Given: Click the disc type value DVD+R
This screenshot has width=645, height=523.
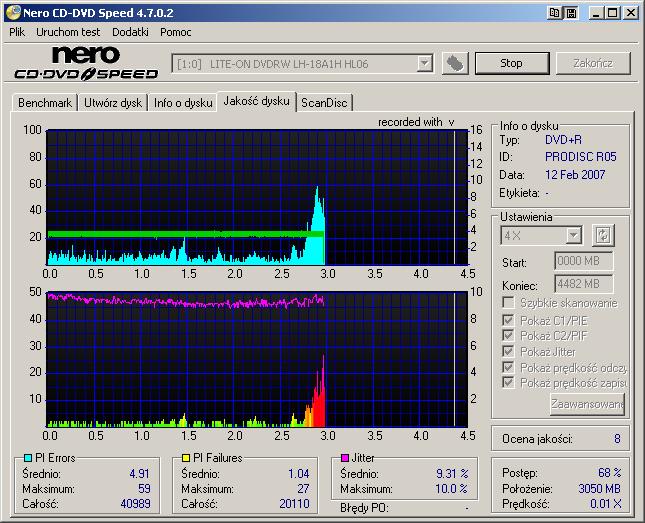Looking at the screenshot, I should [x=563, y=140].
